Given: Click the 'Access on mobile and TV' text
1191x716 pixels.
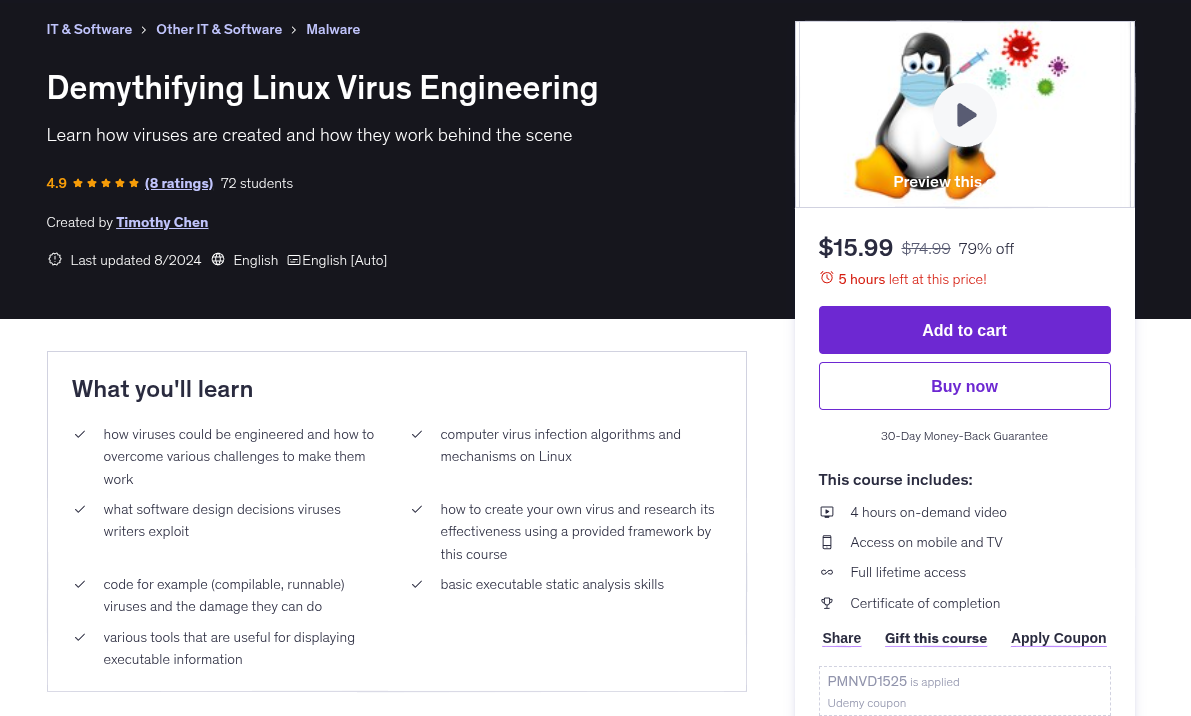Looking at the screenshot, I should coord(926,542).
